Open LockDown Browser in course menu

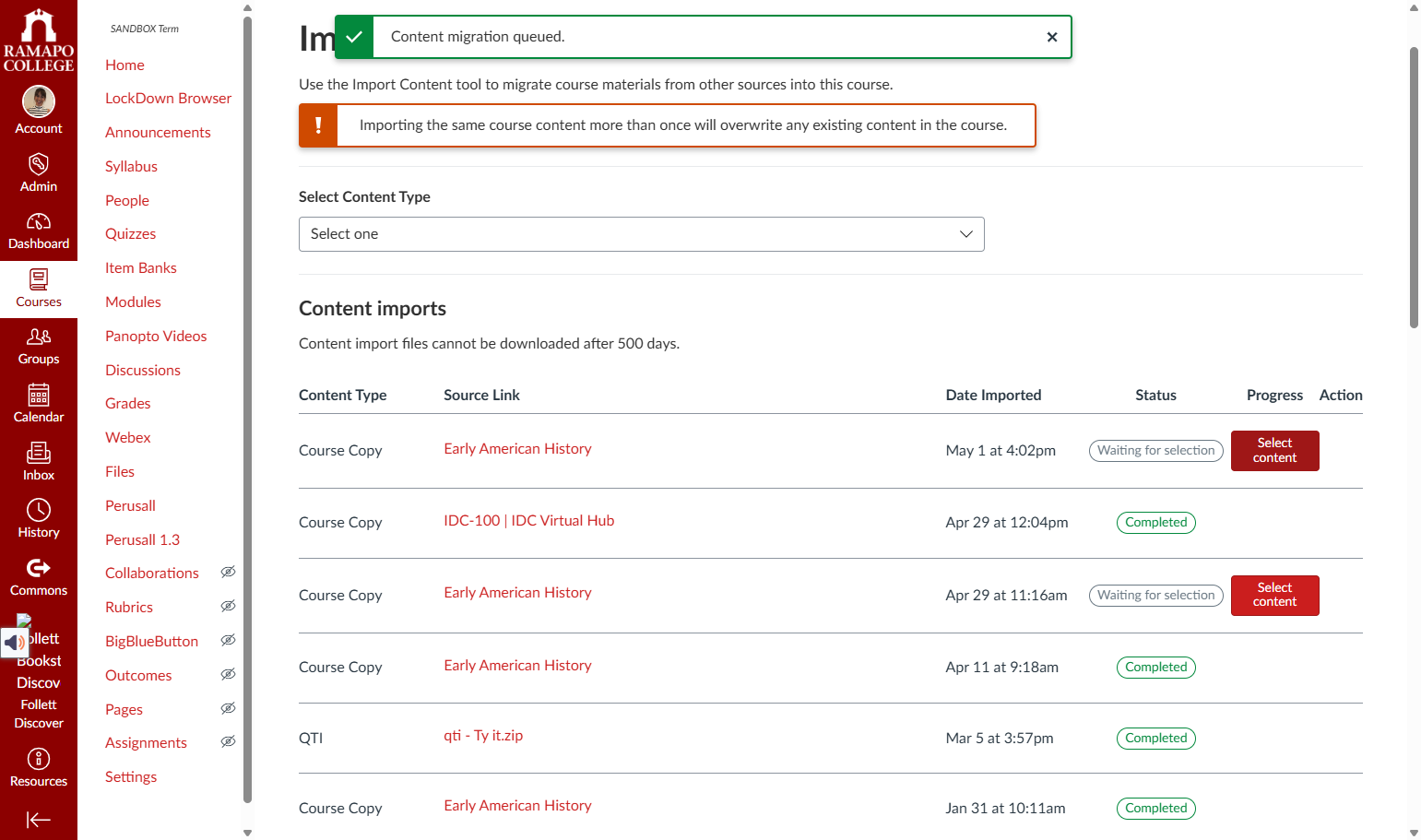click(x=168, y=99)
